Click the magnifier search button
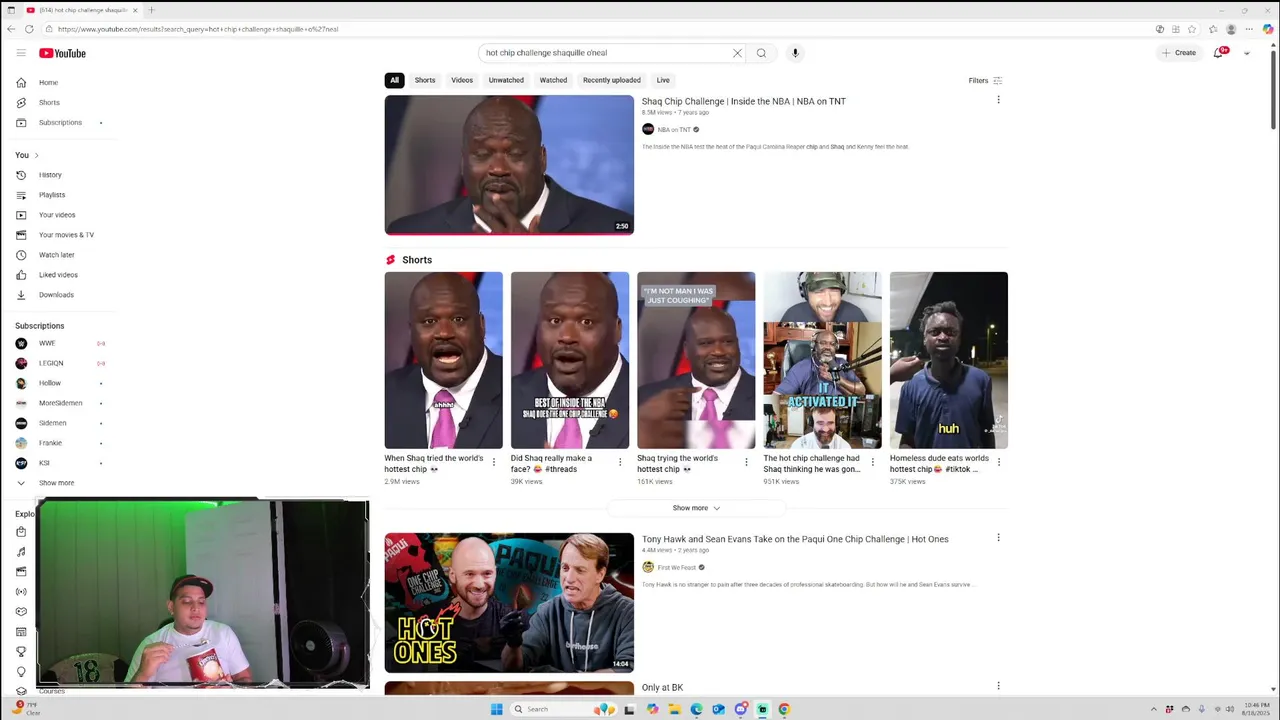Image resolution: width=1280 pixels, height=720 pixels. click(761, 53)
